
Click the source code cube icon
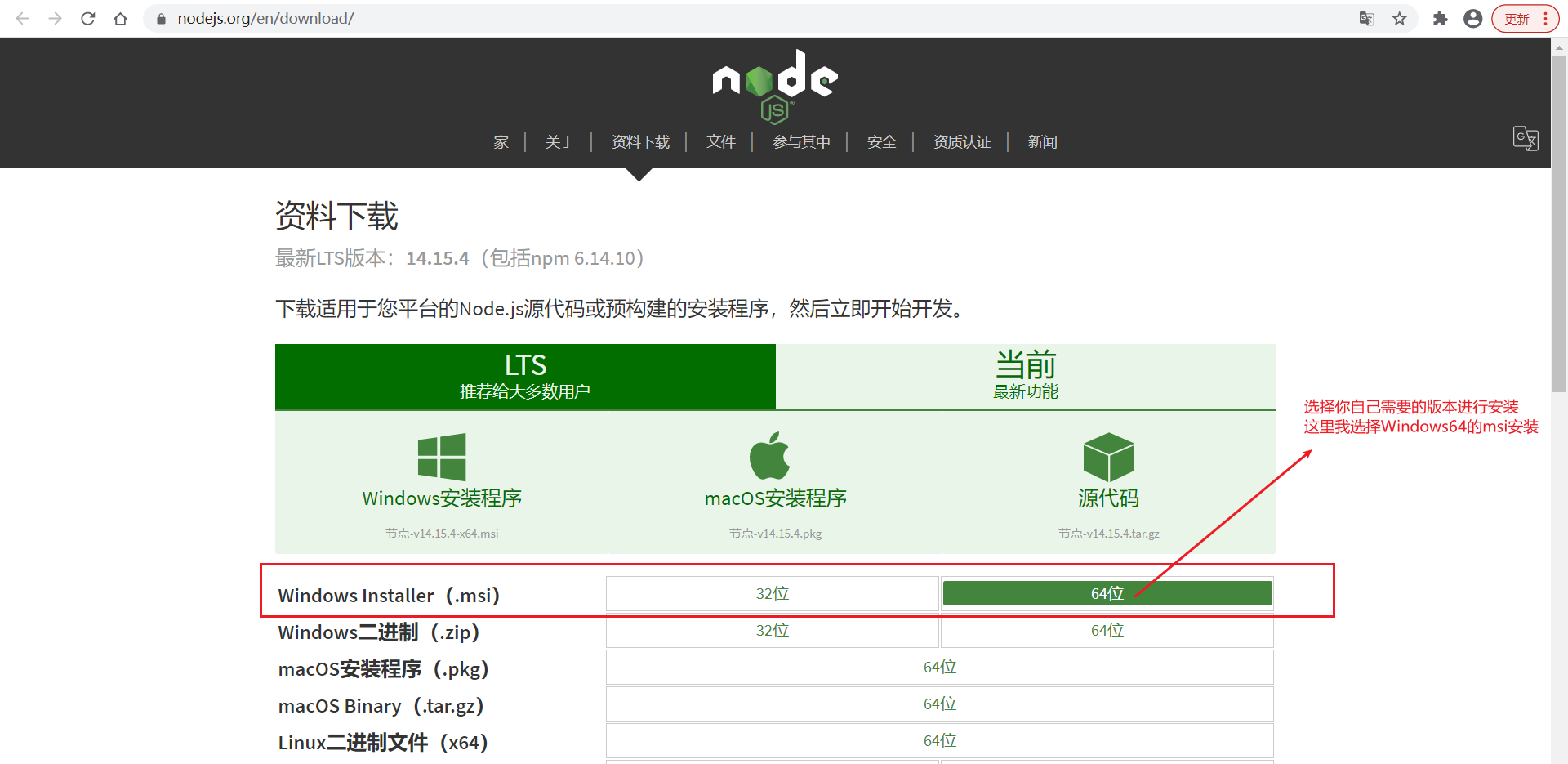coord(1108,457)
